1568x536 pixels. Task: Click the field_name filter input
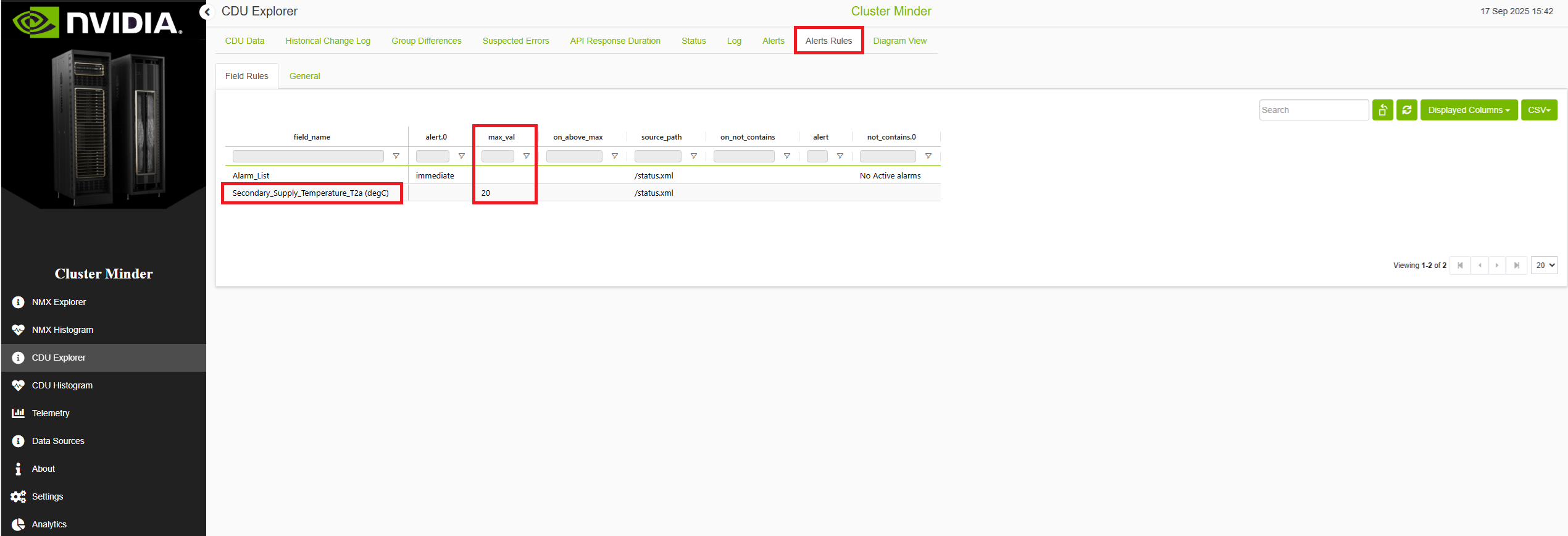pos(308,156)
